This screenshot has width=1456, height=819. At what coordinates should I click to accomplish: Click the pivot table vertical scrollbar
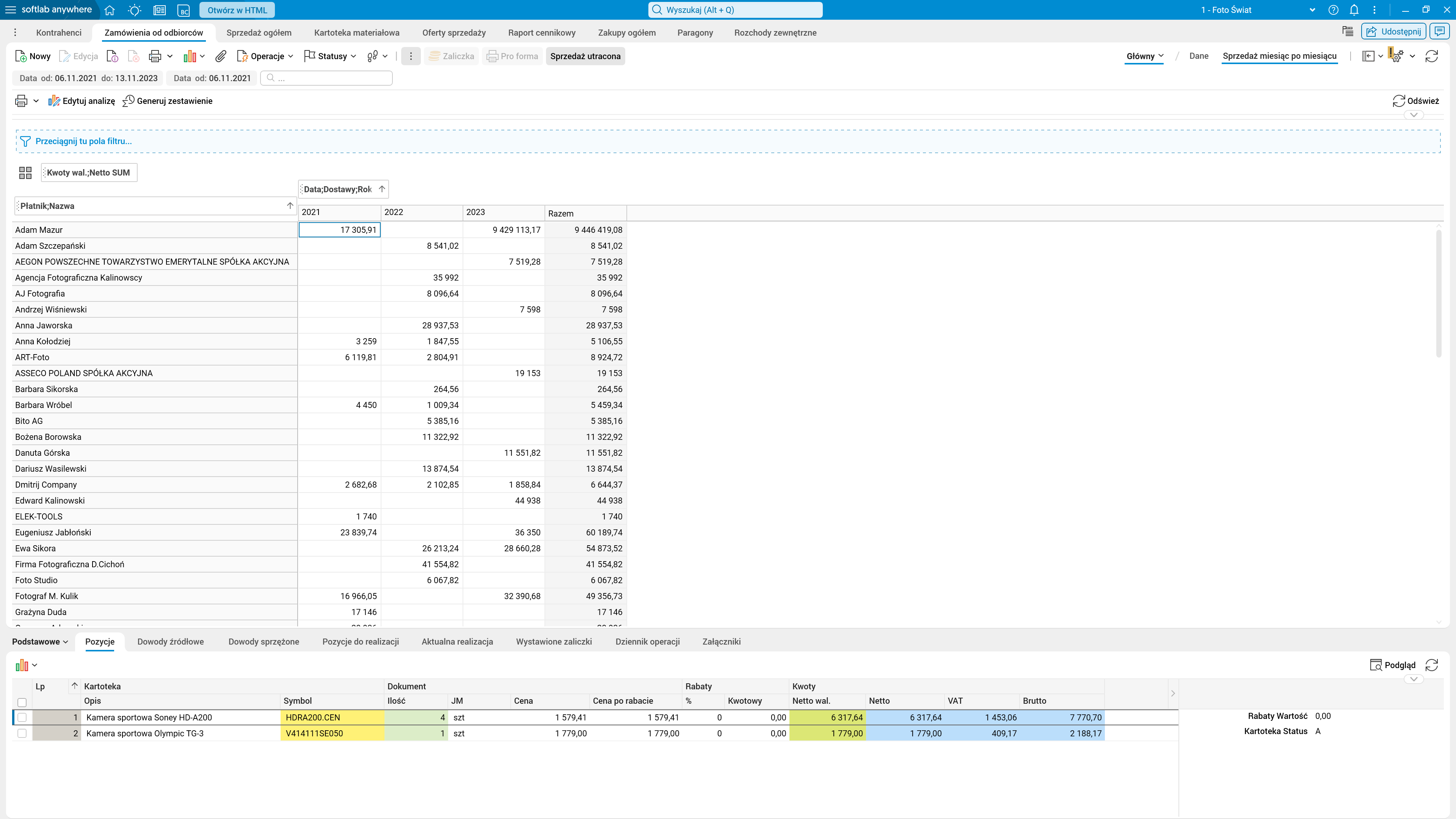tap(1439, 294)
